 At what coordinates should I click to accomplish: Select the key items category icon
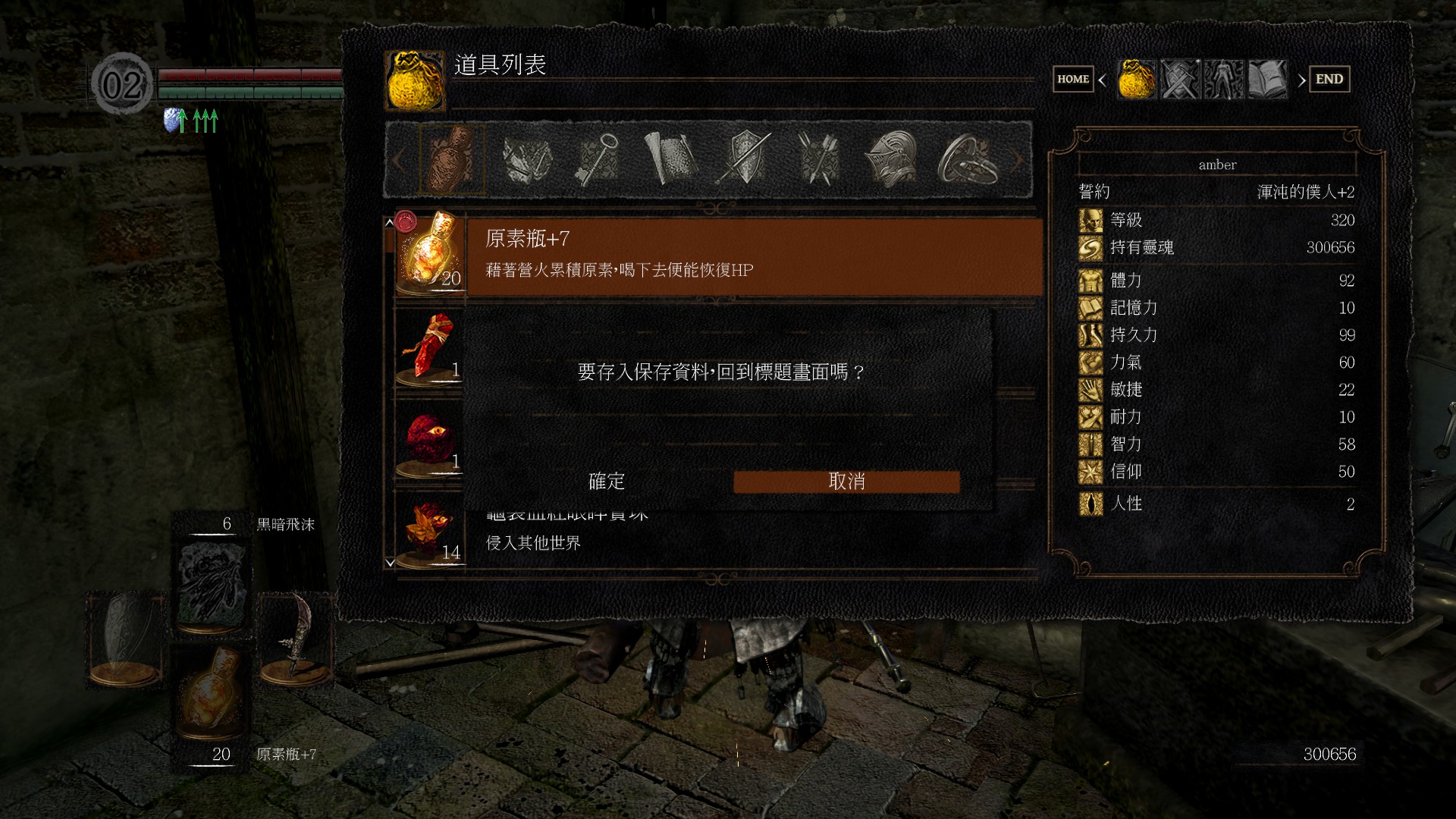pyautogui.click(x=598, y=159)
